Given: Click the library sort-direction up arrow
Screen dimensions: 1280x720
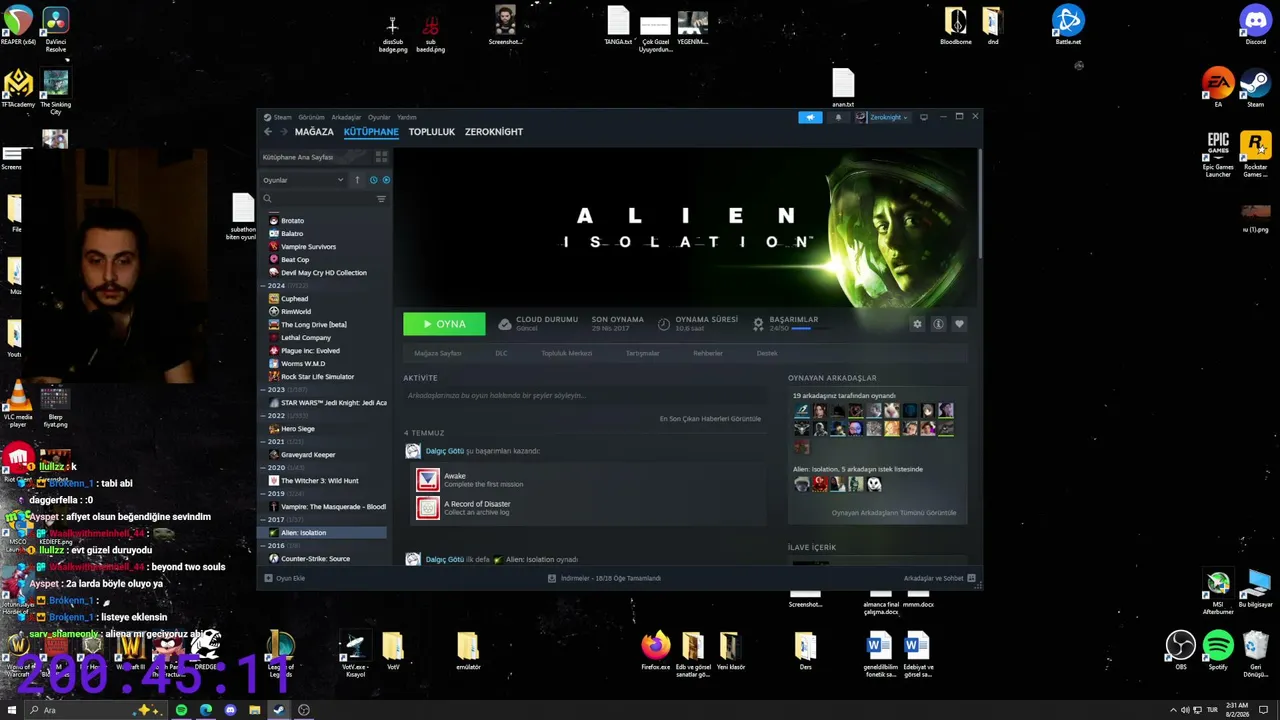Looking at the screenshot, I should click(x=357, y=180).
